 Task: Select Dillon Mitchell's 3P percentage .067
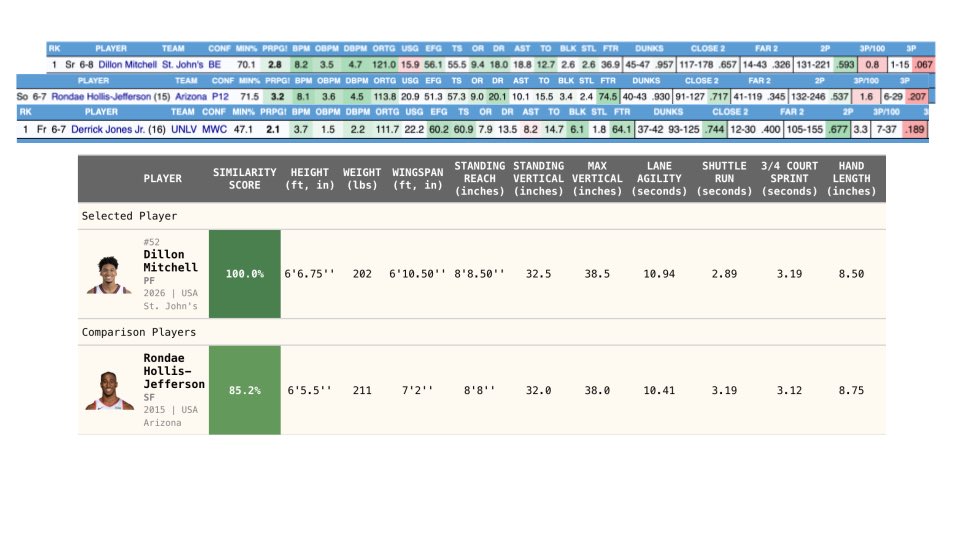point(923,64)
